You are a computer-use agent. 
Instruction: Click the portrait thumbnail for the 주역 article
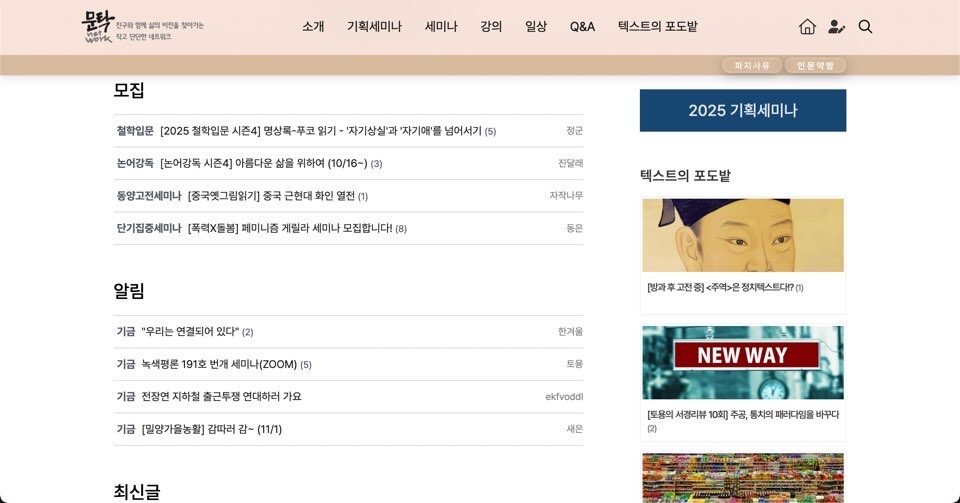[742, 235]
